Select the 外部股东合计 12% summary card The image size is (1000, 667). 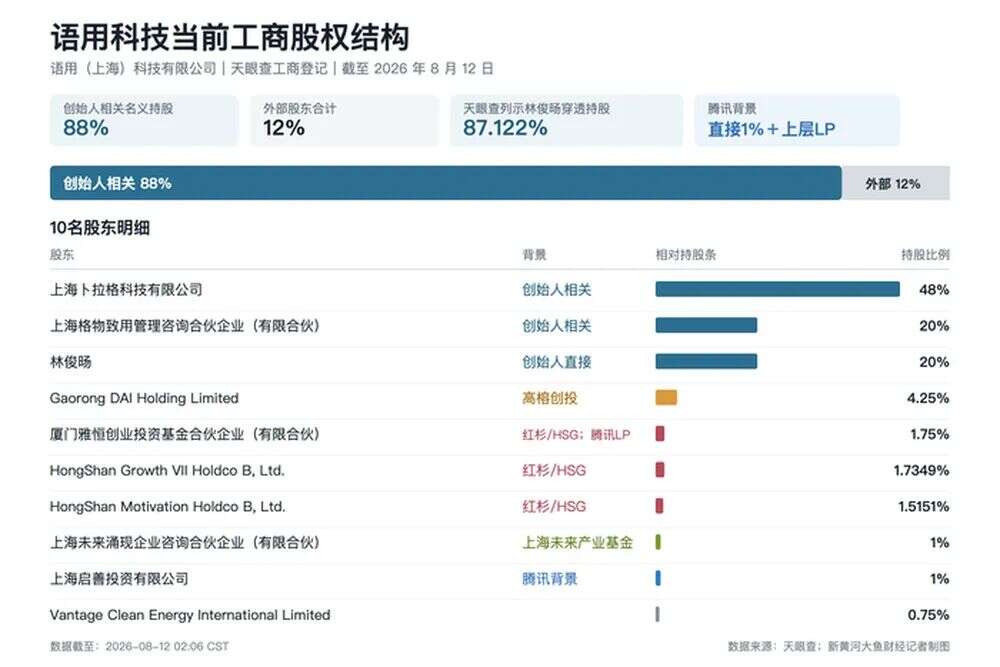coord(344,121)
